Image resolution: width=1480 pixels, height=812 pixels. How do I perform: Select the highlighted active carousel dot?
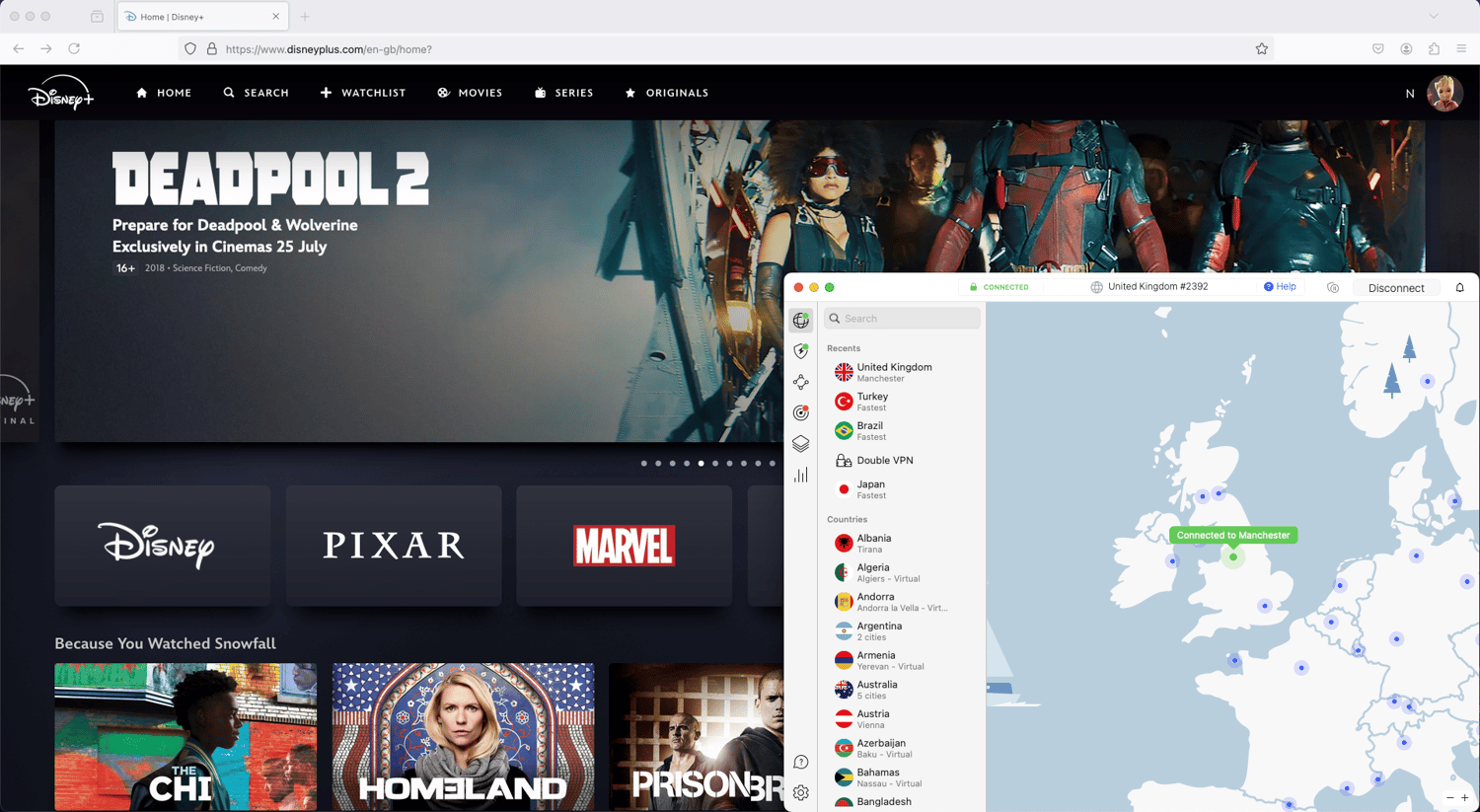(702, 463)
